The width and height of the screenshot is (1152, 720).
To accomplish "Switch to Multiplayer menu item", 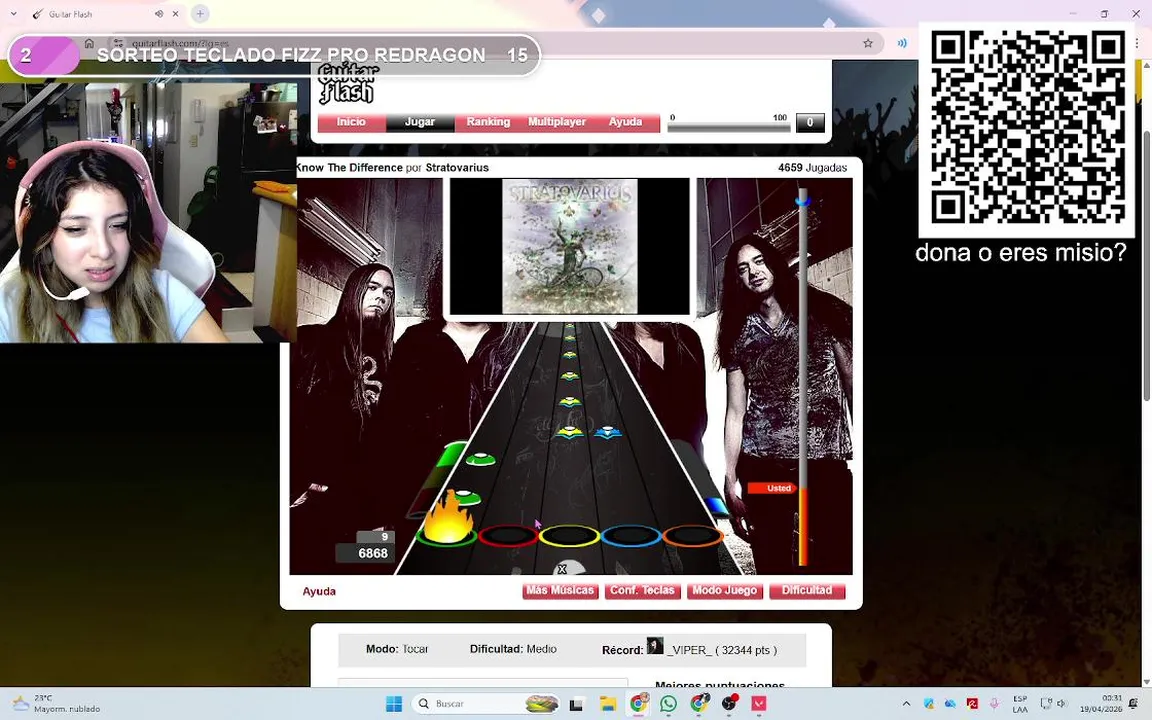I will [x=557, y=122].
